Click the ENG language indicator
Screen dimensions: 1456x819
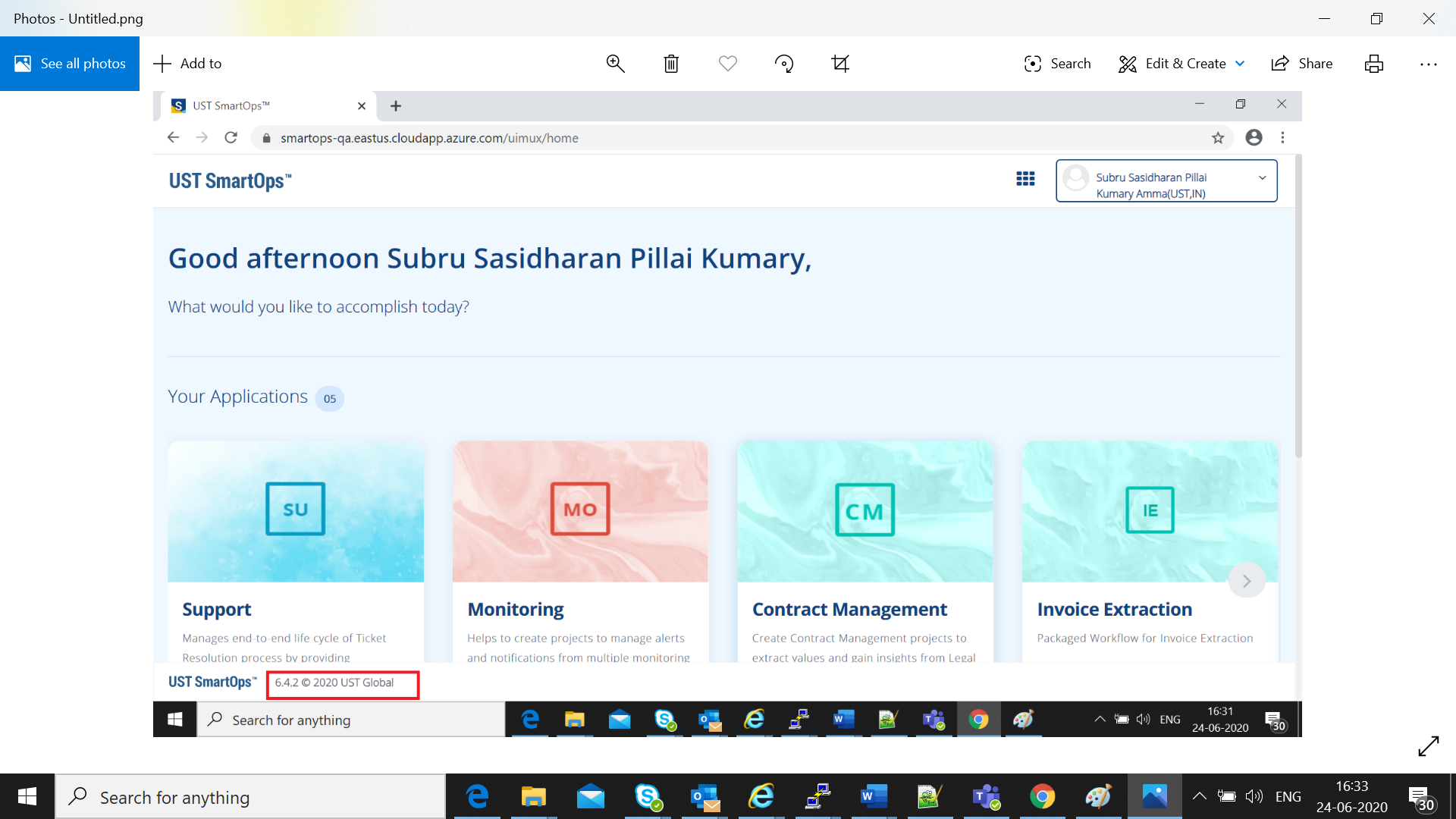(1288, 797)
